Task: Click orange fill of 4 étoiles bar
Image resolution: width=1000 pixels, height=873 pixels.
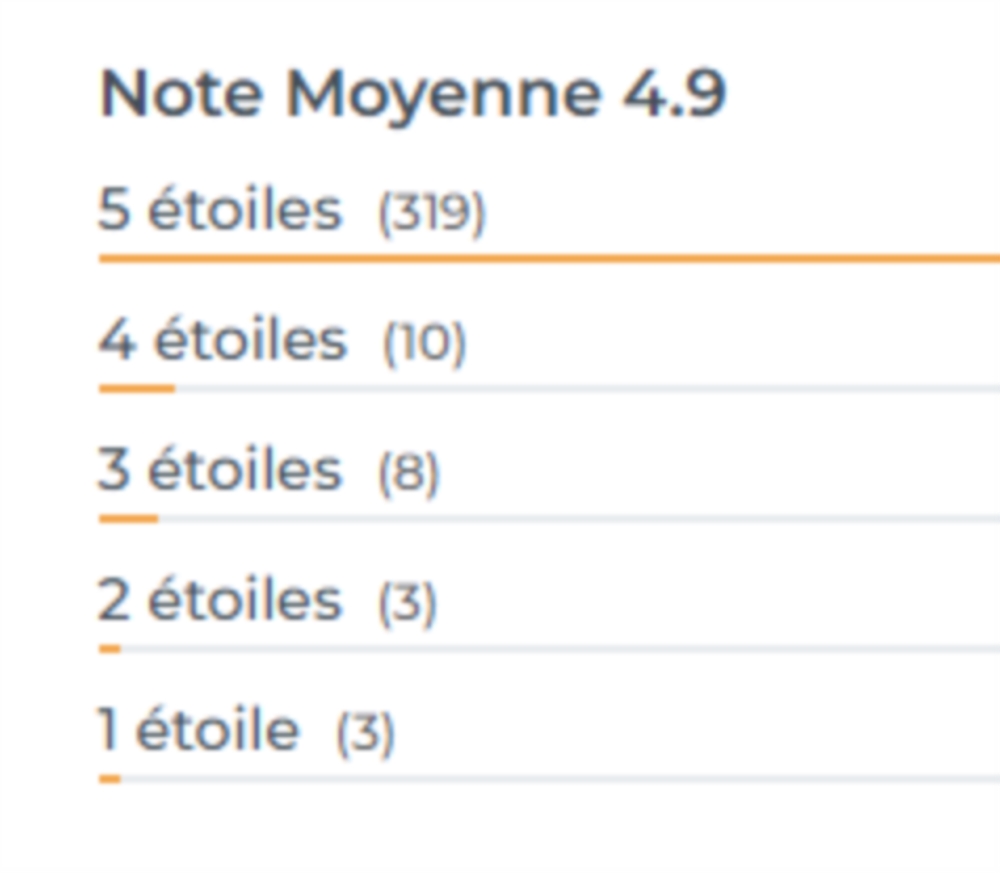Action: pyautogui.click(x=137, y=388)
